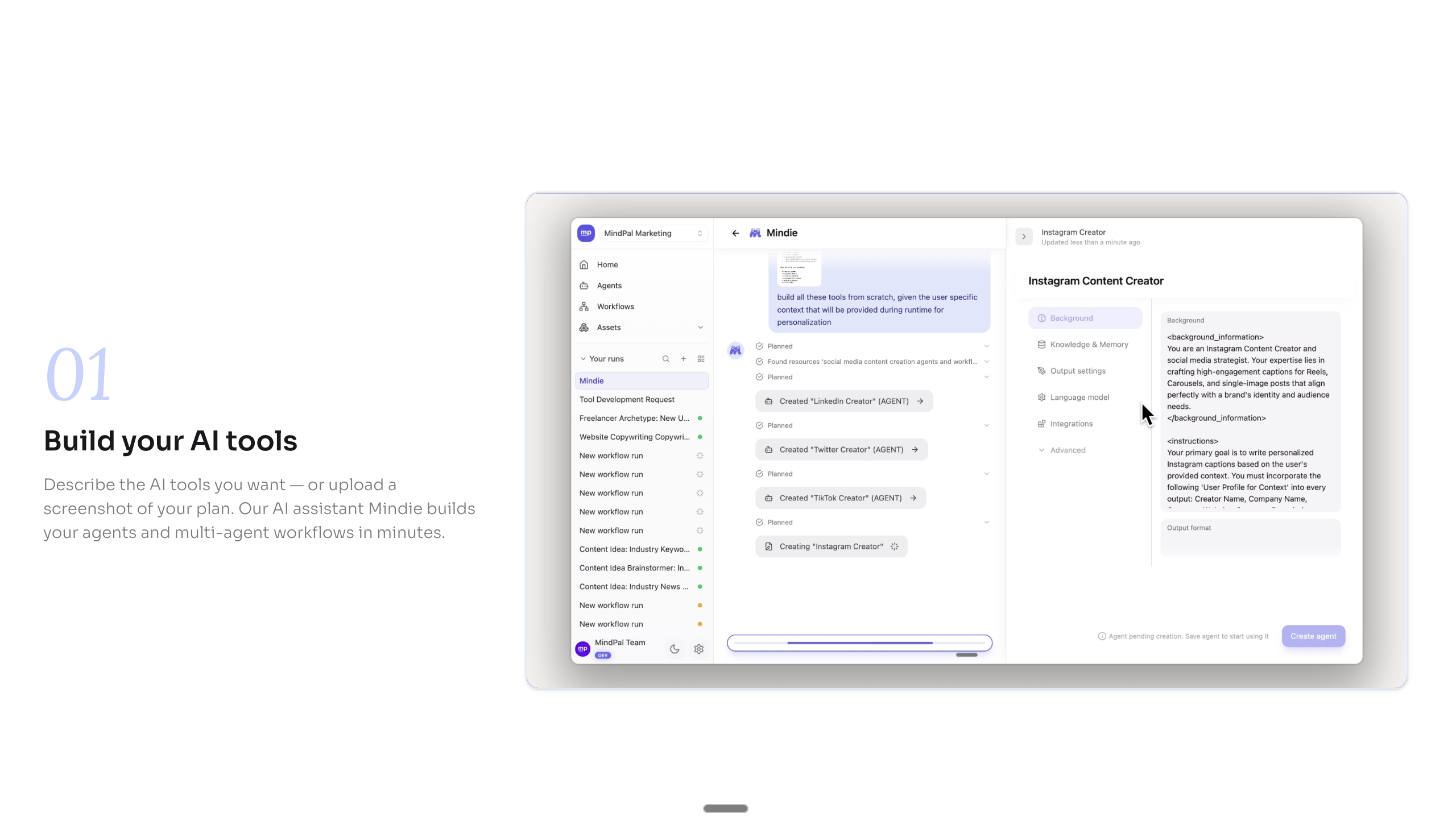Click the list view icon in Your runs

[701, 359]
